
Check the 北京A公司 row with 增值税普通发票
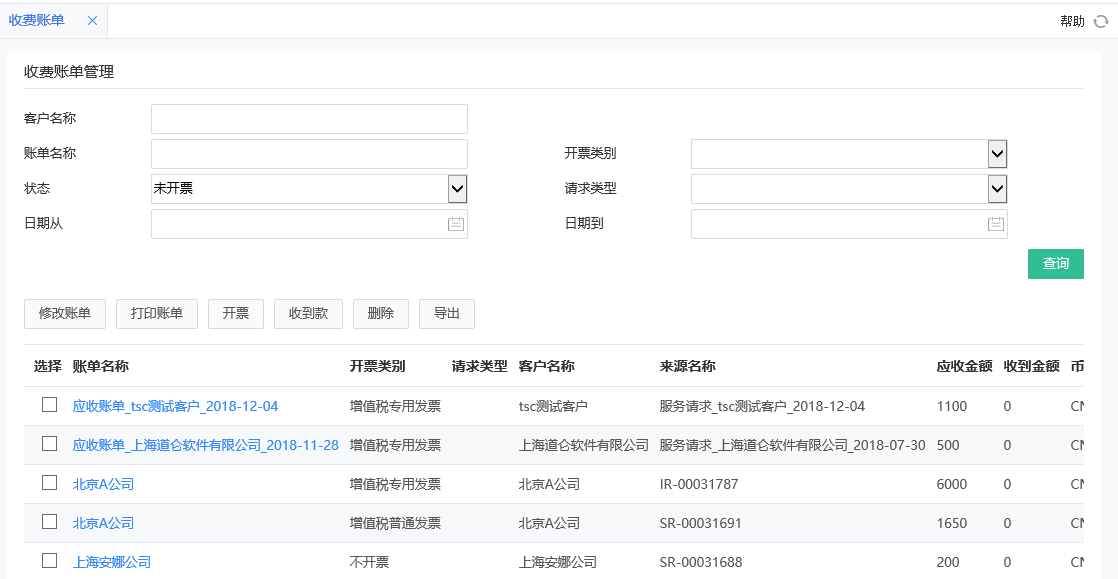click(x=49, y=523)
